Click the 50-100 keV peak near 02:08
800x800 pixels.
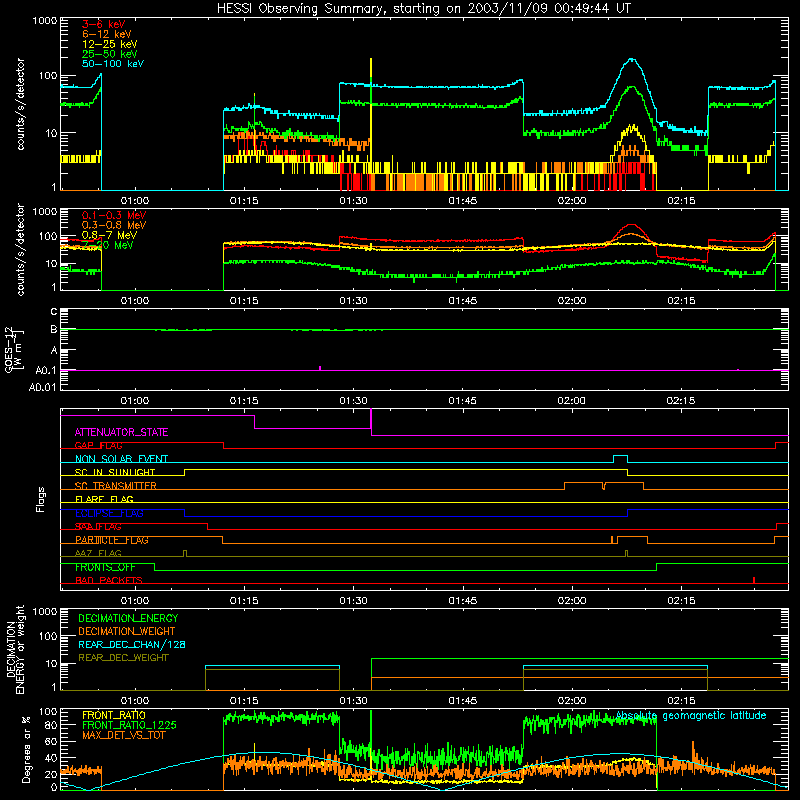(632, 59)
